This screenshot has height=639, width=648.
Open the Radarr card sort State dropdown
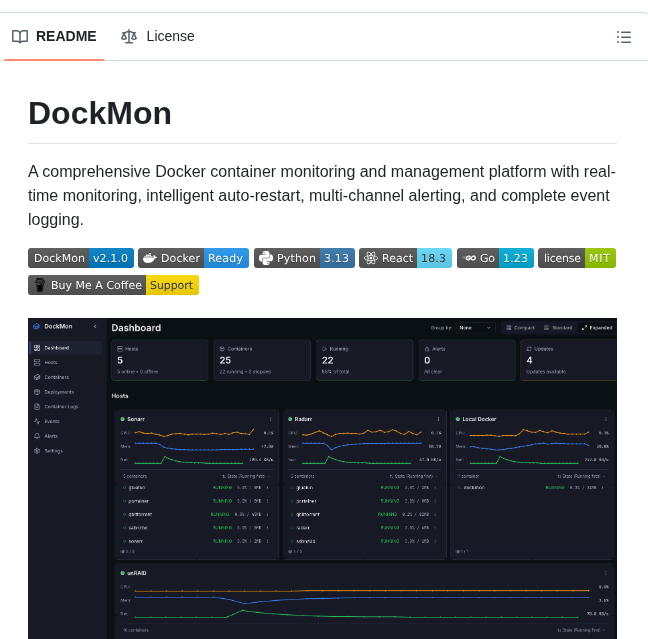point(414,476)
